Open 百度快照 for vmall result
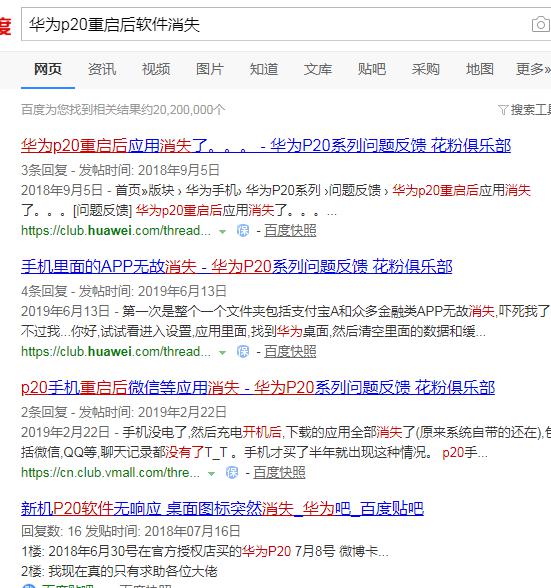The width and height of the screenshot is (551, 588). 279,473
